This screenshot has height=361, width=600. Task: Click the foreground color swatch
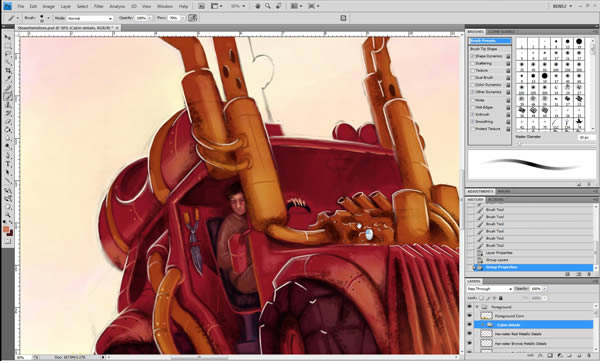(6, 229)
